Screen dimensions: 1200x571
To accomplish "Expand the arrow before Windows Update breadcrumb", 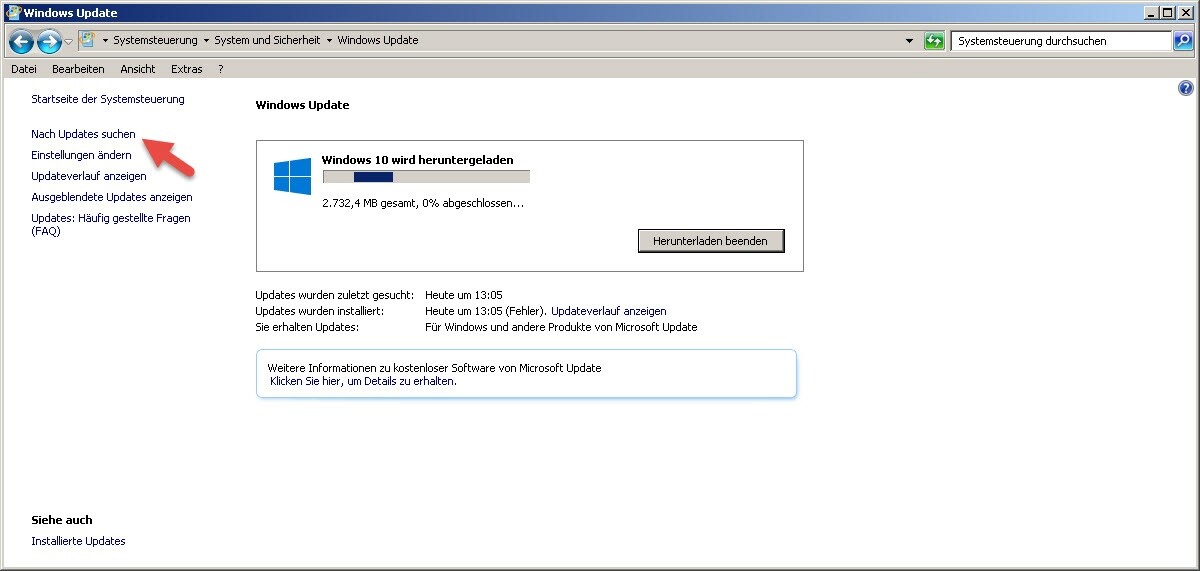I will point(329,41).
